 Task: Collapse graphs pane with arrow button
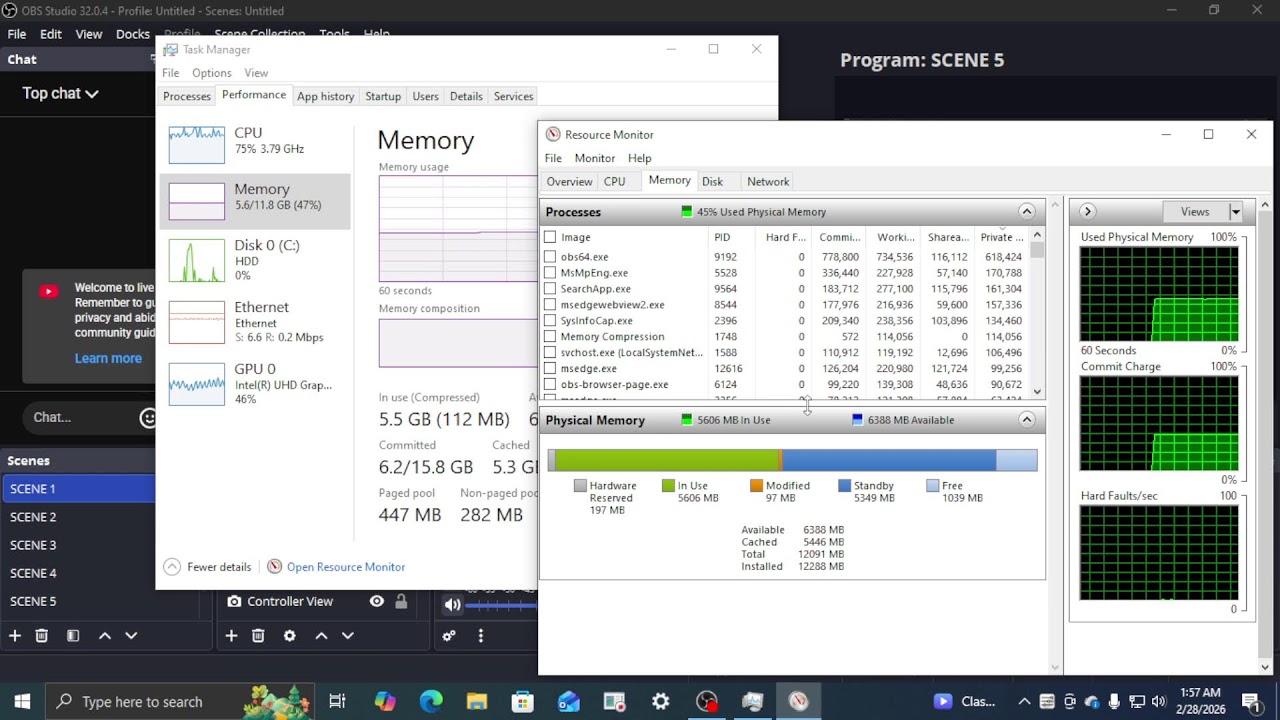[x=1087, y=212]
